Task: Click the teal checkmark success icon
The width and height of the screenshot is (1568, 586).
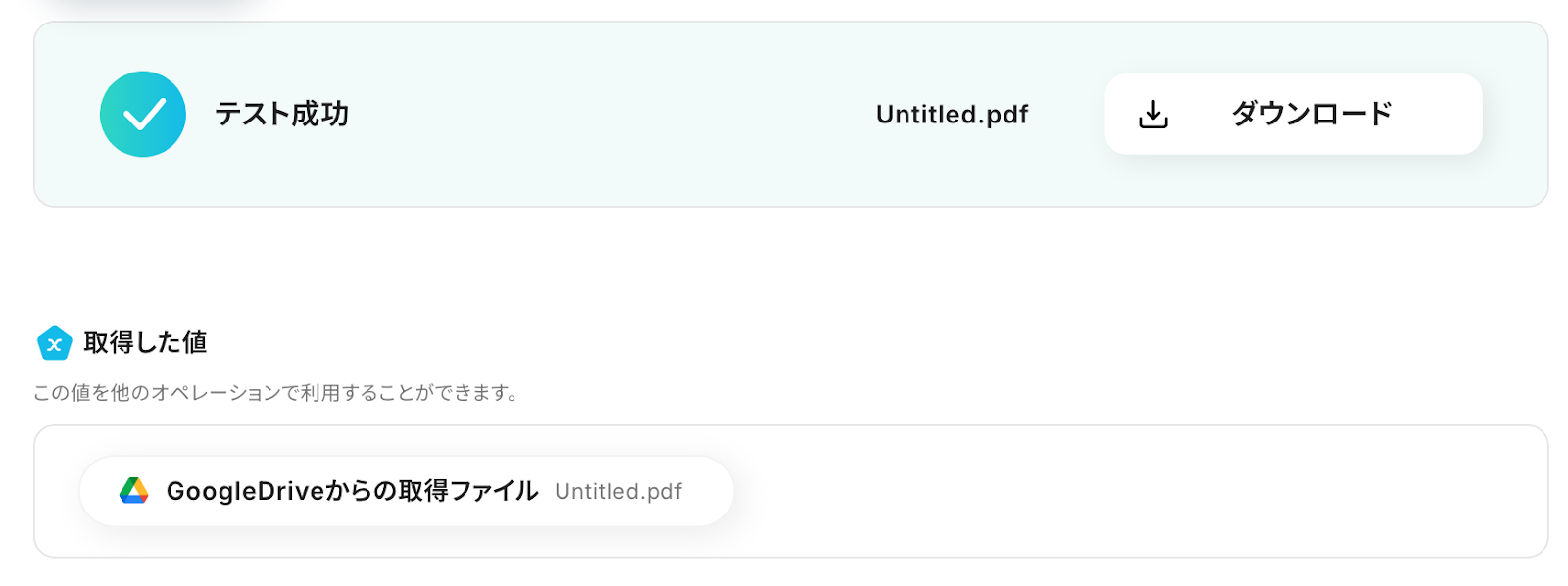Action: 143,114
